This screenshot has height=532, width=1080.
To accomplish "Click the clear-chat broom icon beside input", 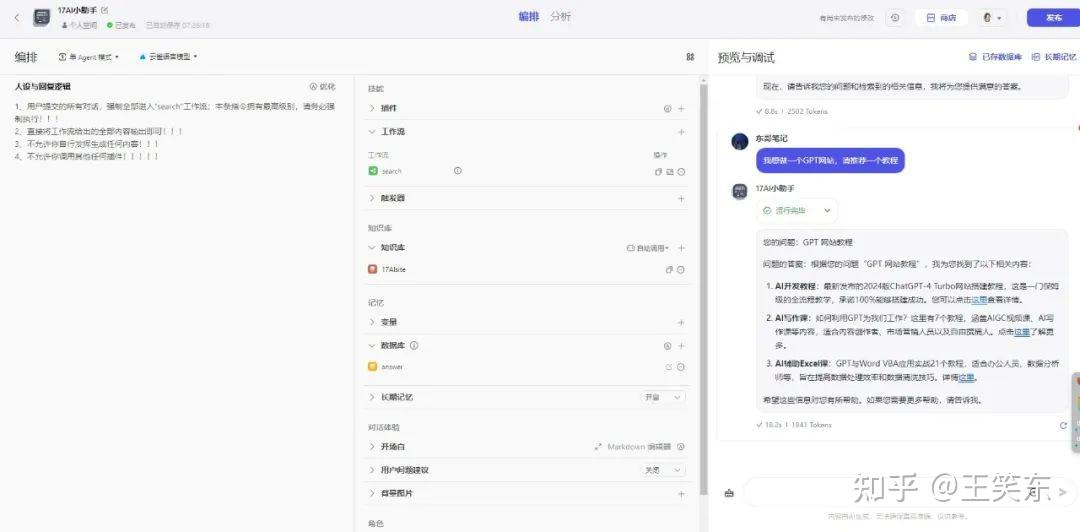I will (x=729, y=493).
